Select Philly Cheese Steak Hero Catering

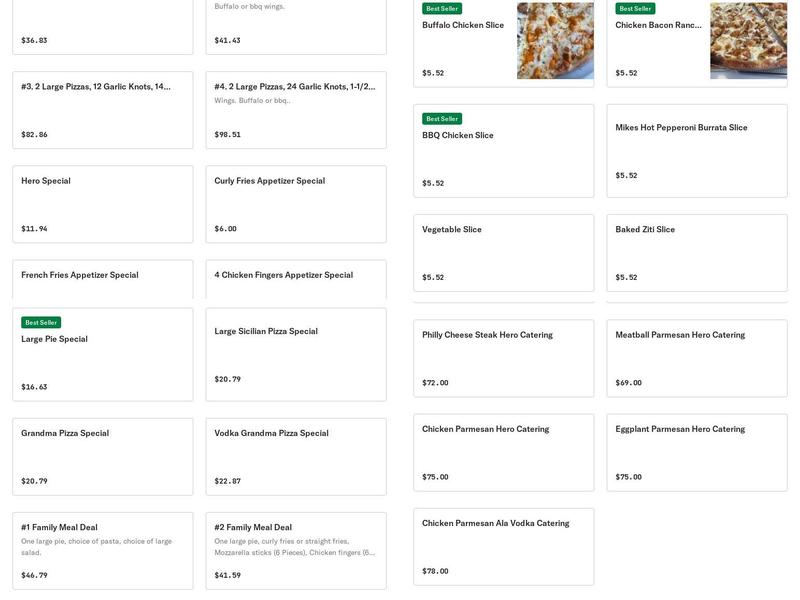click(503, 358)
